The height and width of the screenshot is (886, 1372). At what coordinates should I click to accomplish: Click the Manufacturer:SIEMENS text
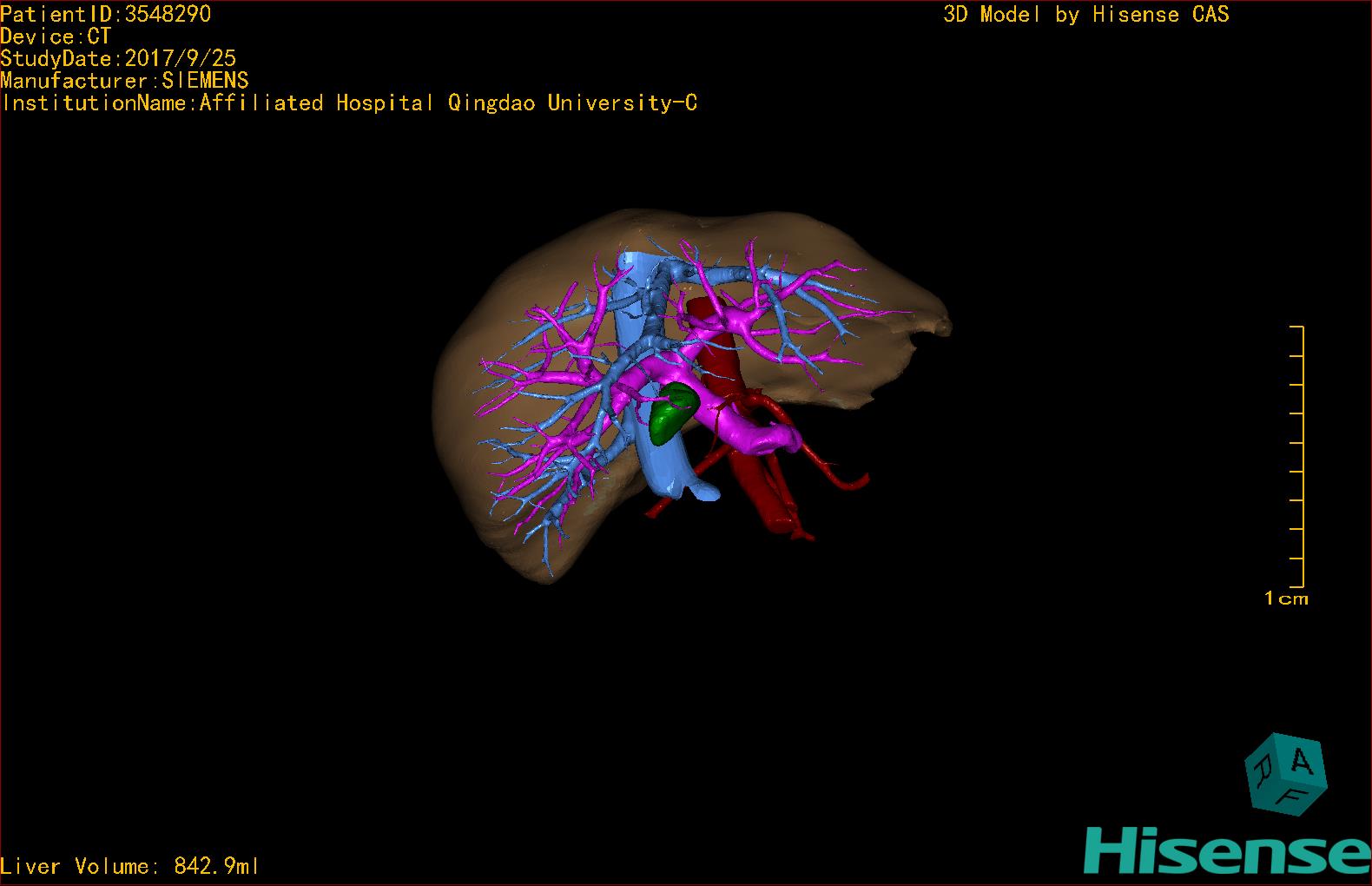point(125,81)
